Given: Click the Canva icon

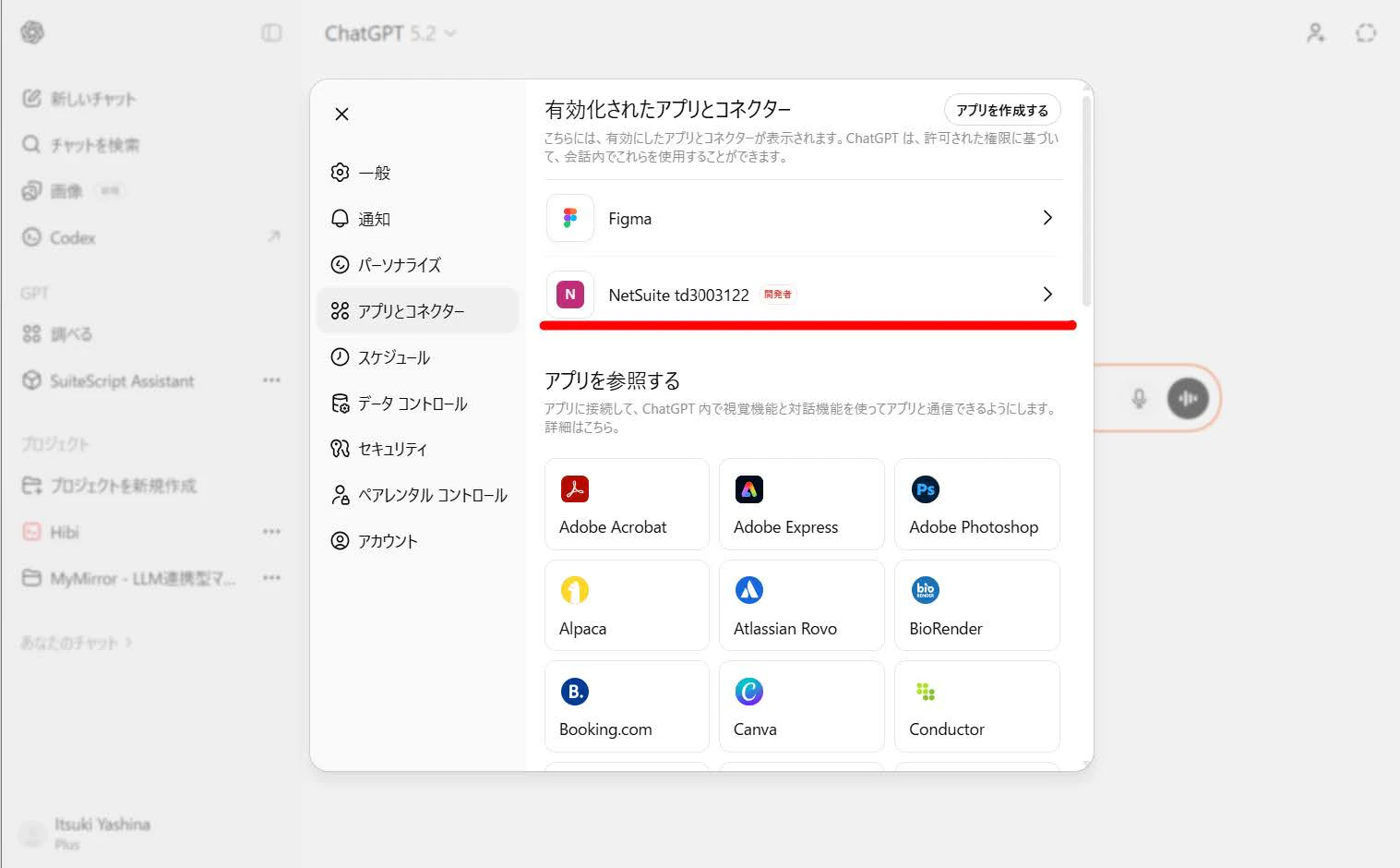Looking at the screenshot, I should click(749, 692).
